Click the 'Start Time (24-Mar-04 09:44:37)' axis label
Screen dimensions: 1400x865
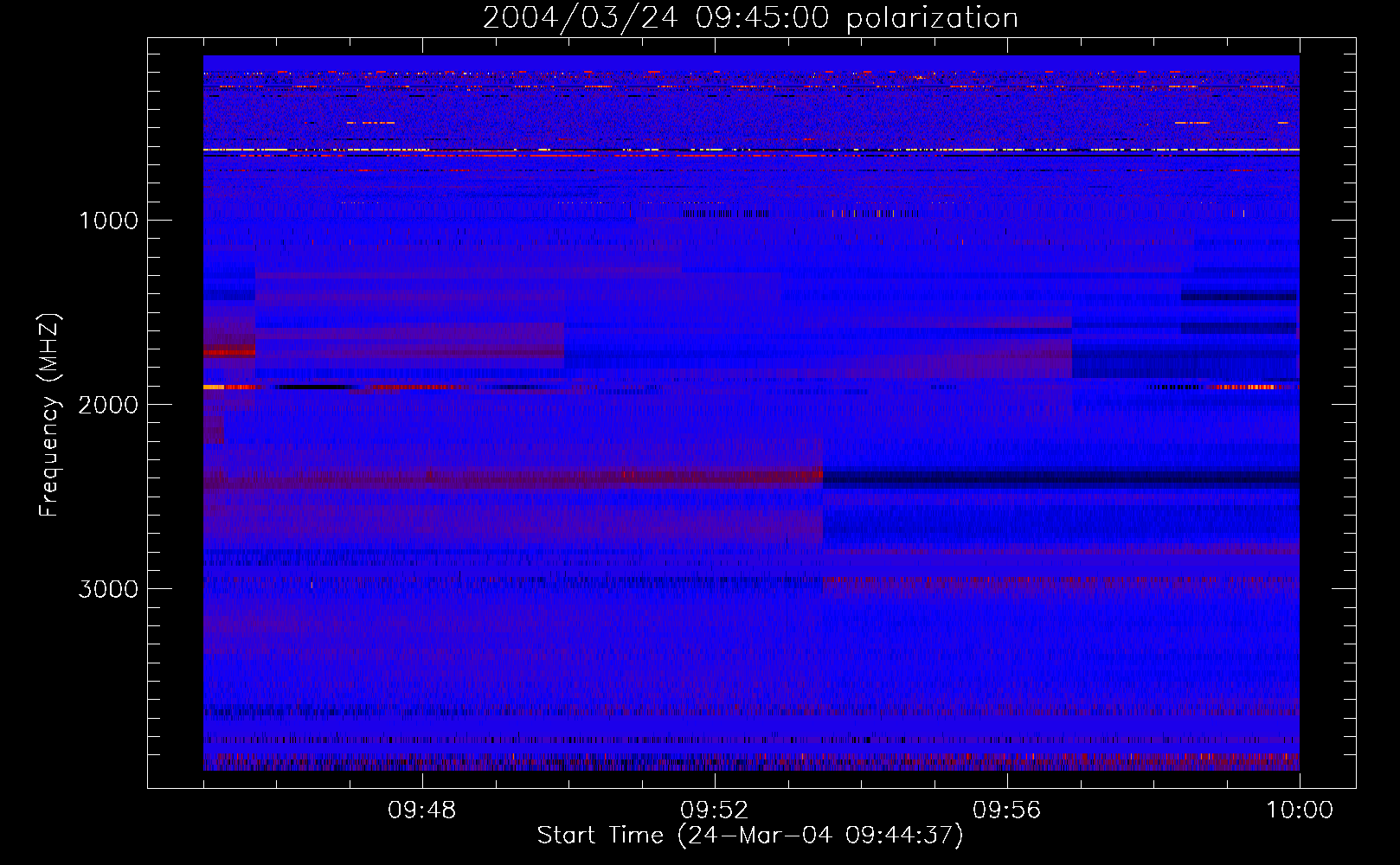click(750, 836)
